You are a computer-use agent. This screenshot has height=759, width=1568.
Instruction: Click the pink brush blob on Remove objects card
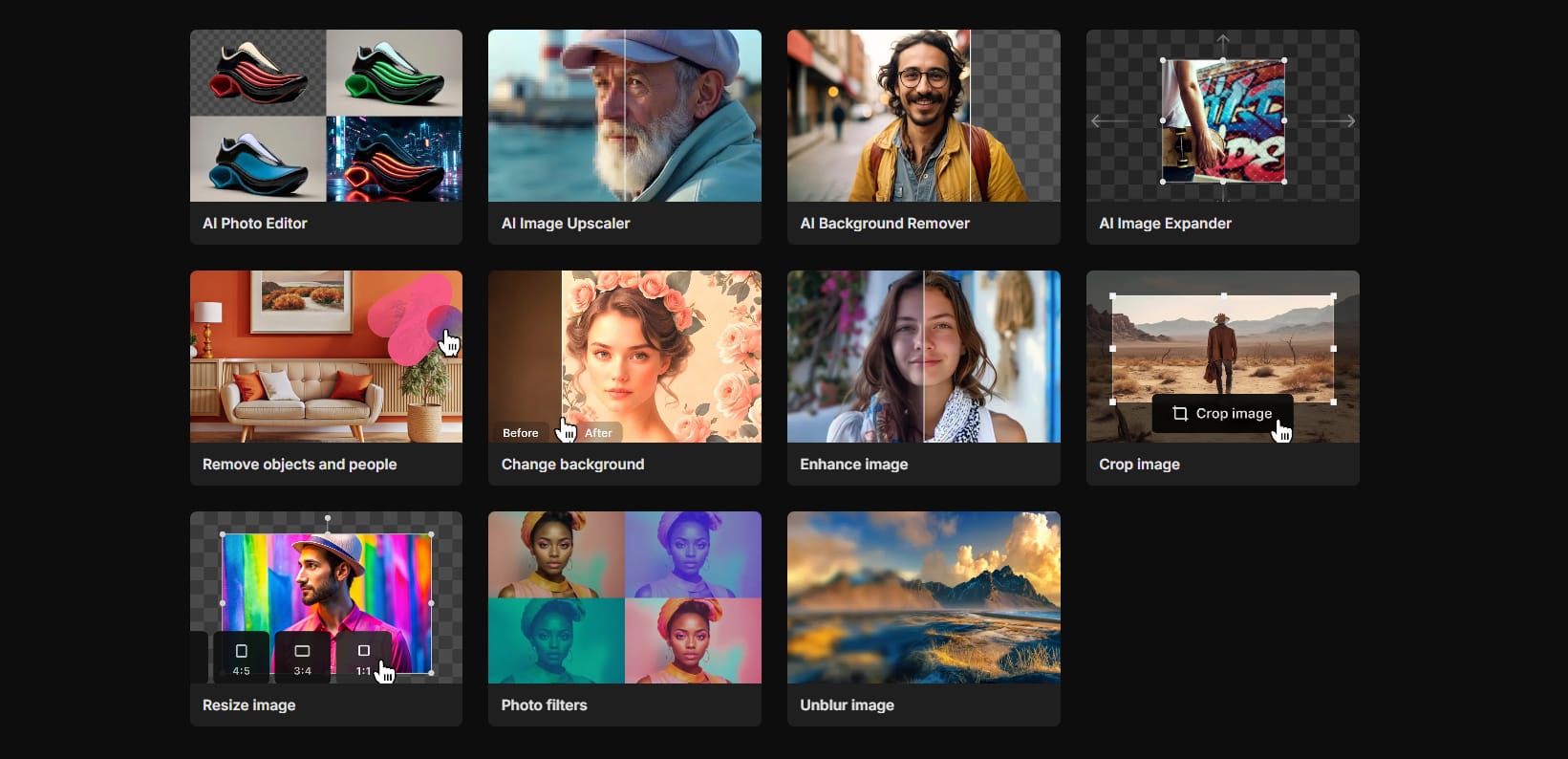coord(412,319)
